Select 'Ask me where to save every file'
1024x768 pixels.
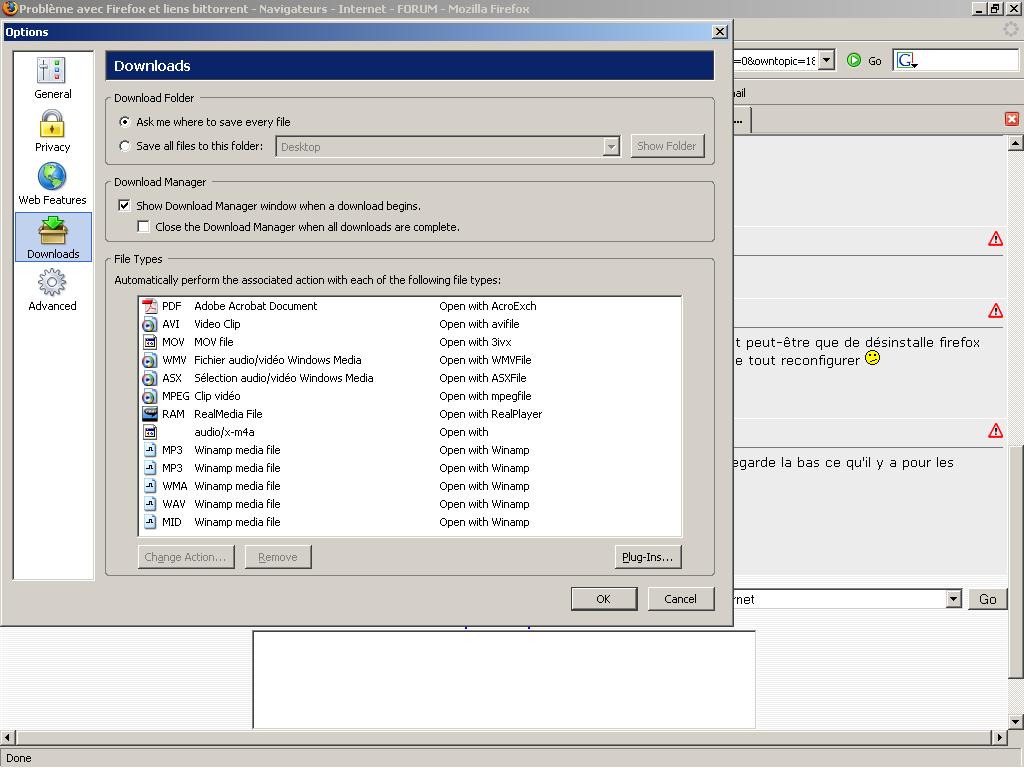(125, 122)
